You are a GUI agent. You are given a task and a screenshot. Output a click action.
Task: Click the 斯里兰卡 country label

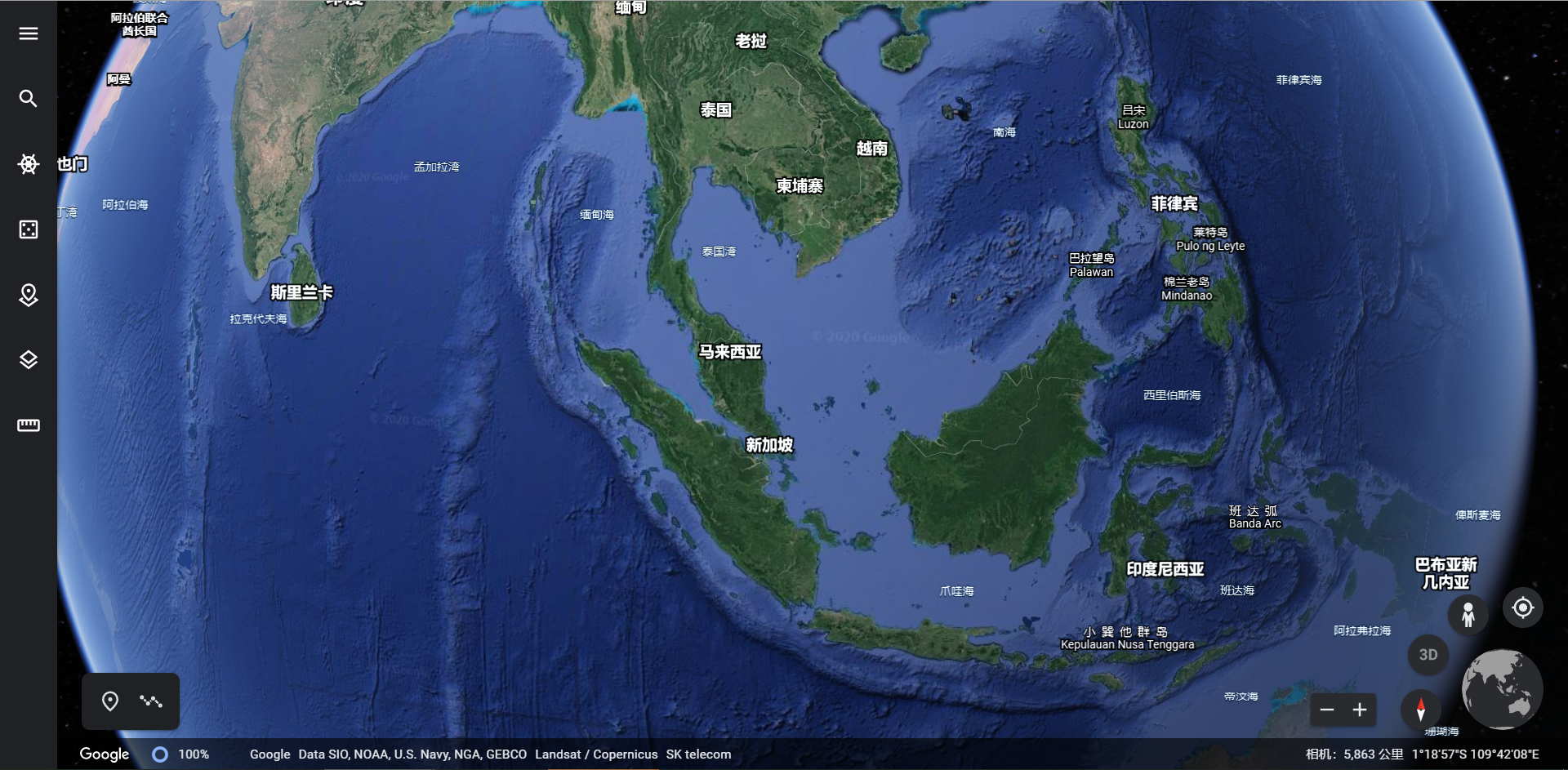coord(302,292)
